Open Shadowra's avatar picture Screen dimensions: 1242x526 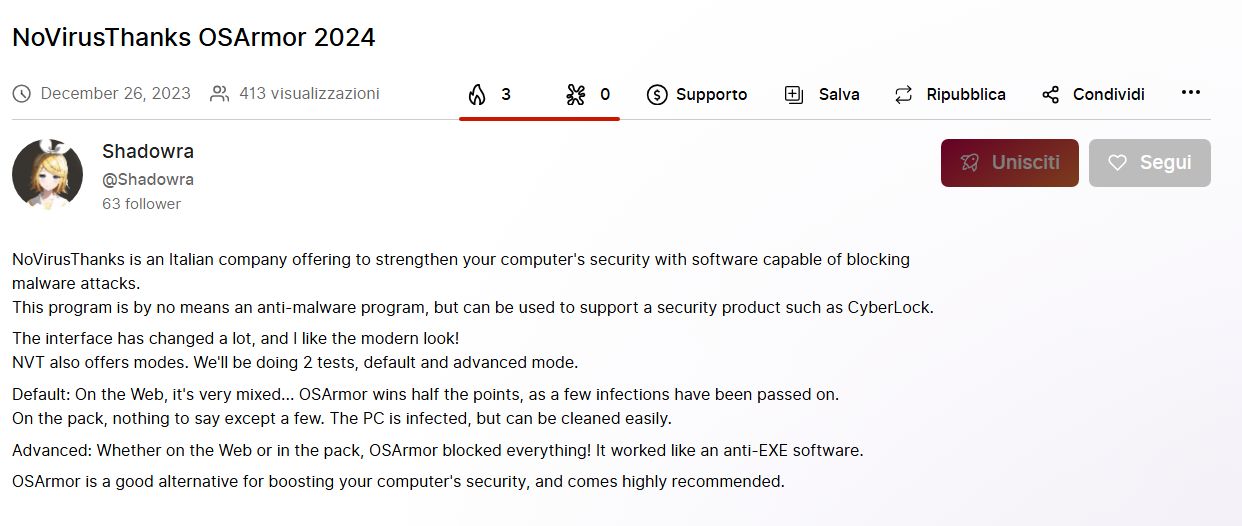pos(48,175)
